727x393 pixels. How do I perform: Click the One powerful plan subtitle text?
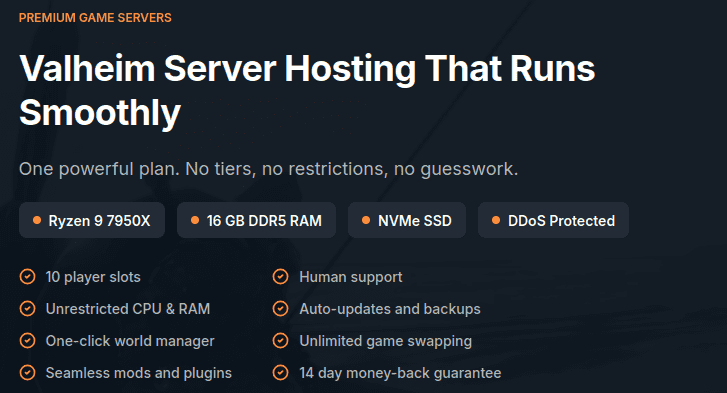pyautogui.click(x=268, y=169)
